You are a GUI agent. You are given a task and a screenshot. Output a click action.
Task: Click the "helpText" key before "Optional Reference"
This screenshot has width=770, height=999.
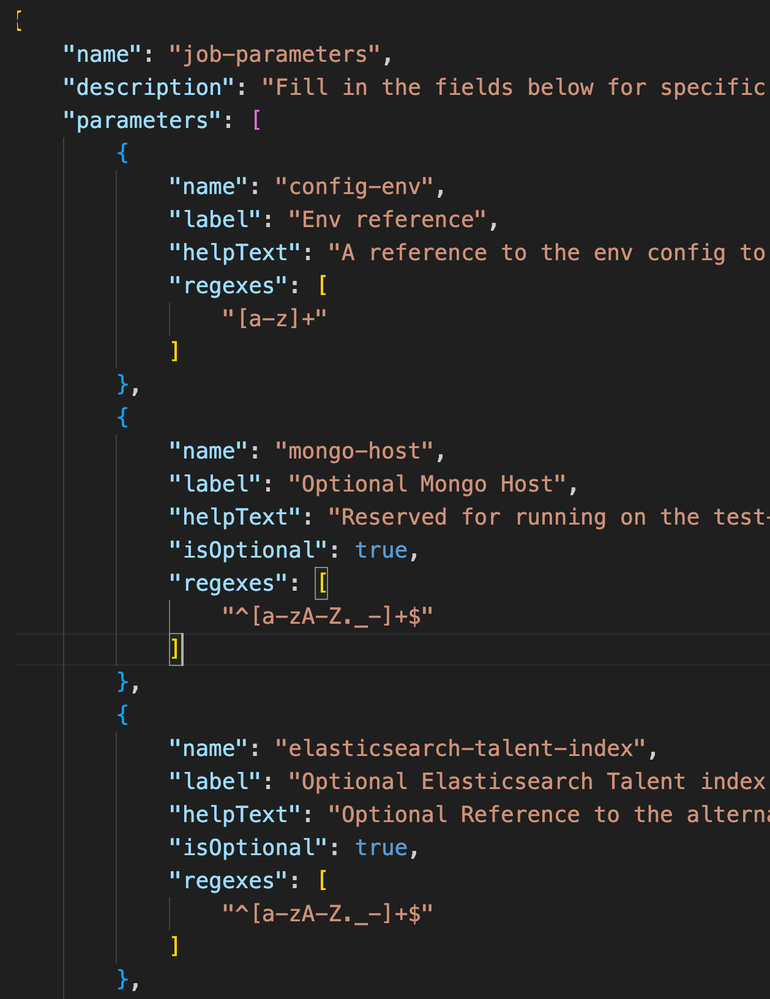(x=235, y=815)
